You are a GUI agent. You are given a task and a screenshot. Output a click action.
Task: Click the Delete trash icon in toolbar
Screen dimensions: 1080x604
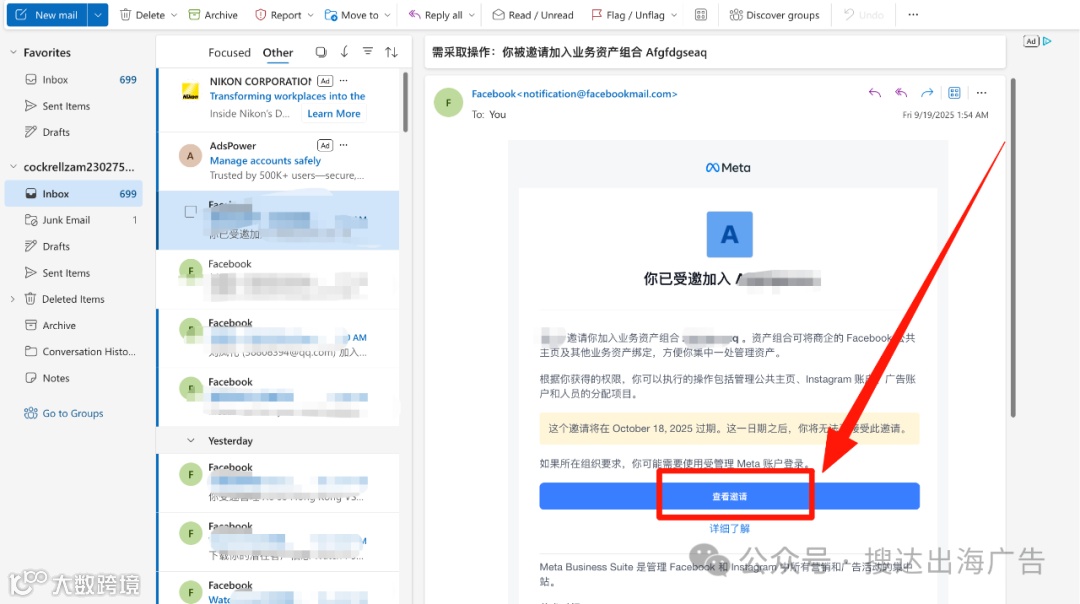coord(125,14)
